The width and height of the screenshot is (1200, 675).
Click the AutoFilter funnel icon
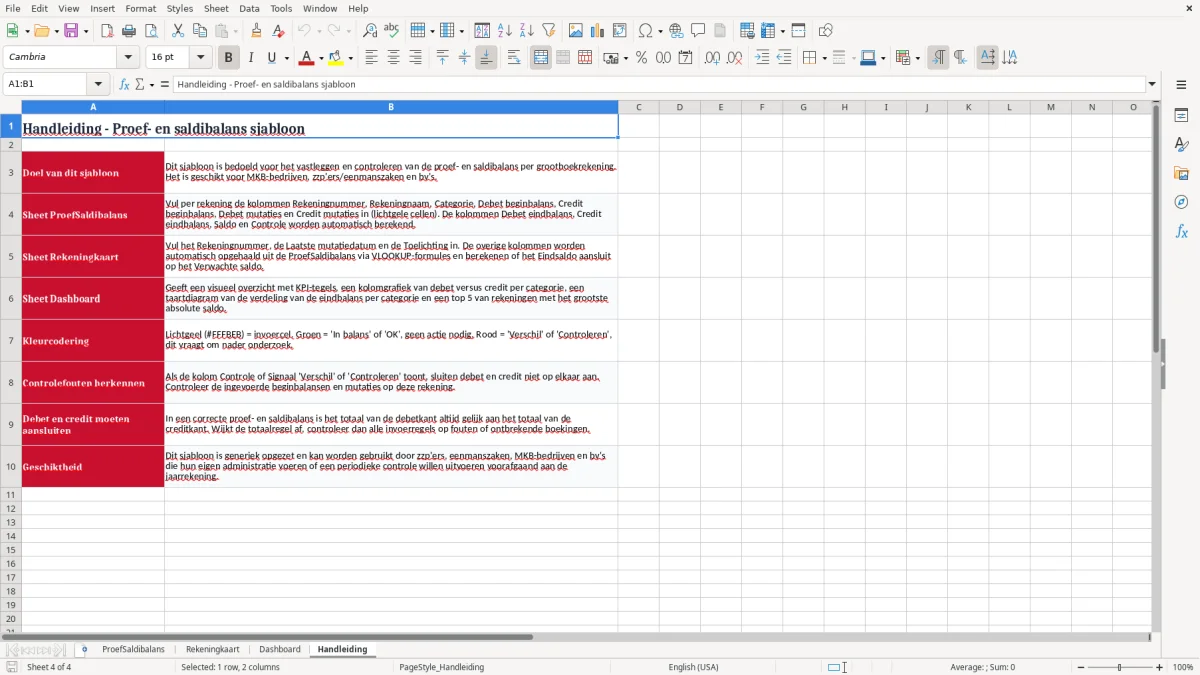point(549,31)
